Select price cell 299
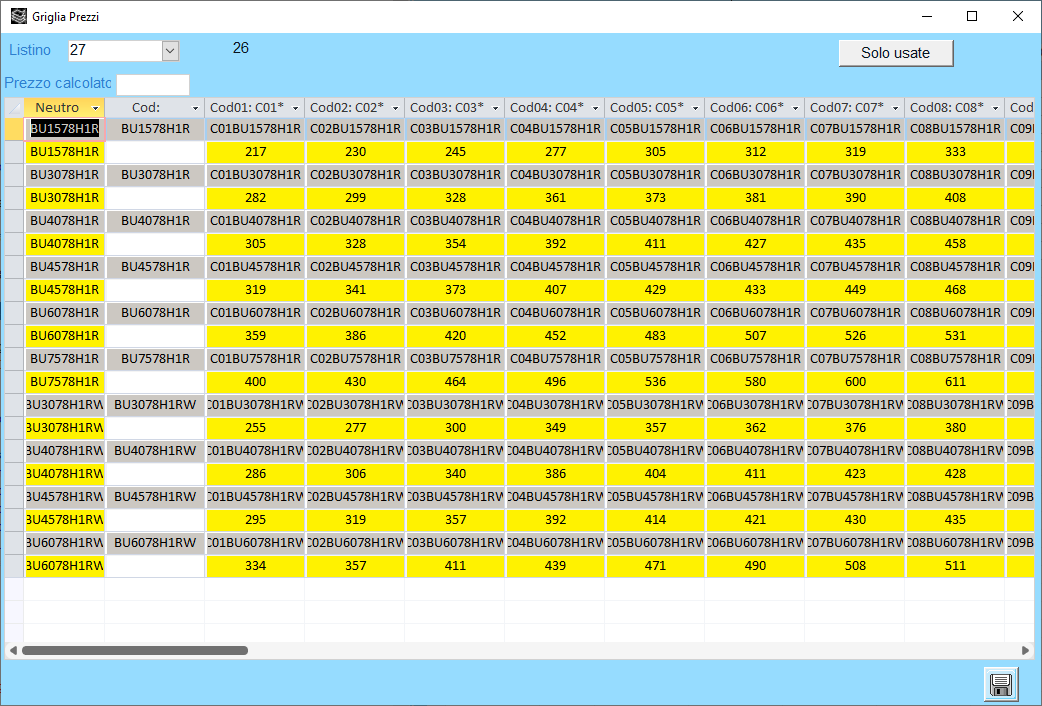The width and height of the screenshot is (1042, 706). point(356,197)
